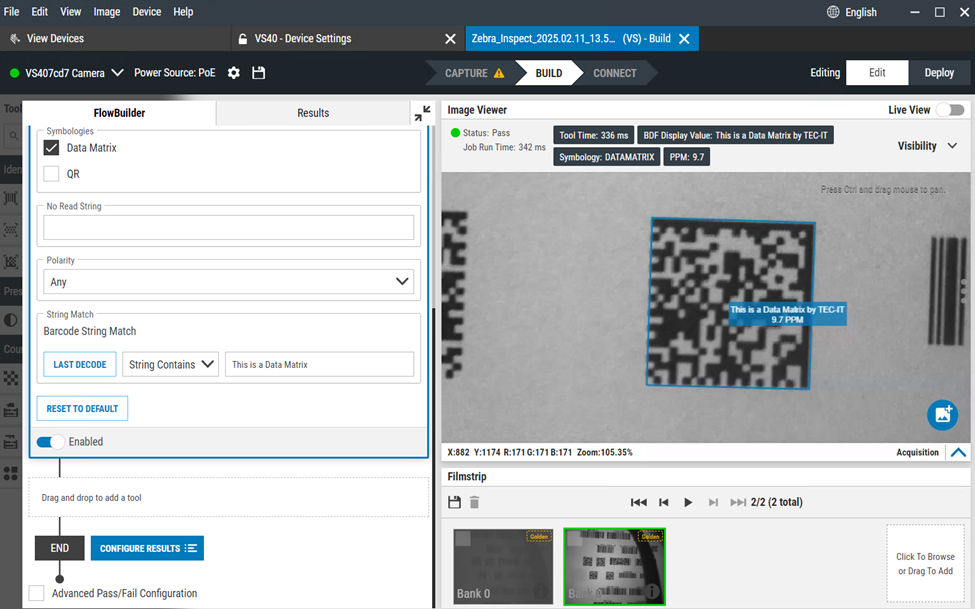Viewport: 975px width, 609px height.
Task: Collapse the FlowBuilder panel with arrows icon
Action: click(x=422, y=113)
